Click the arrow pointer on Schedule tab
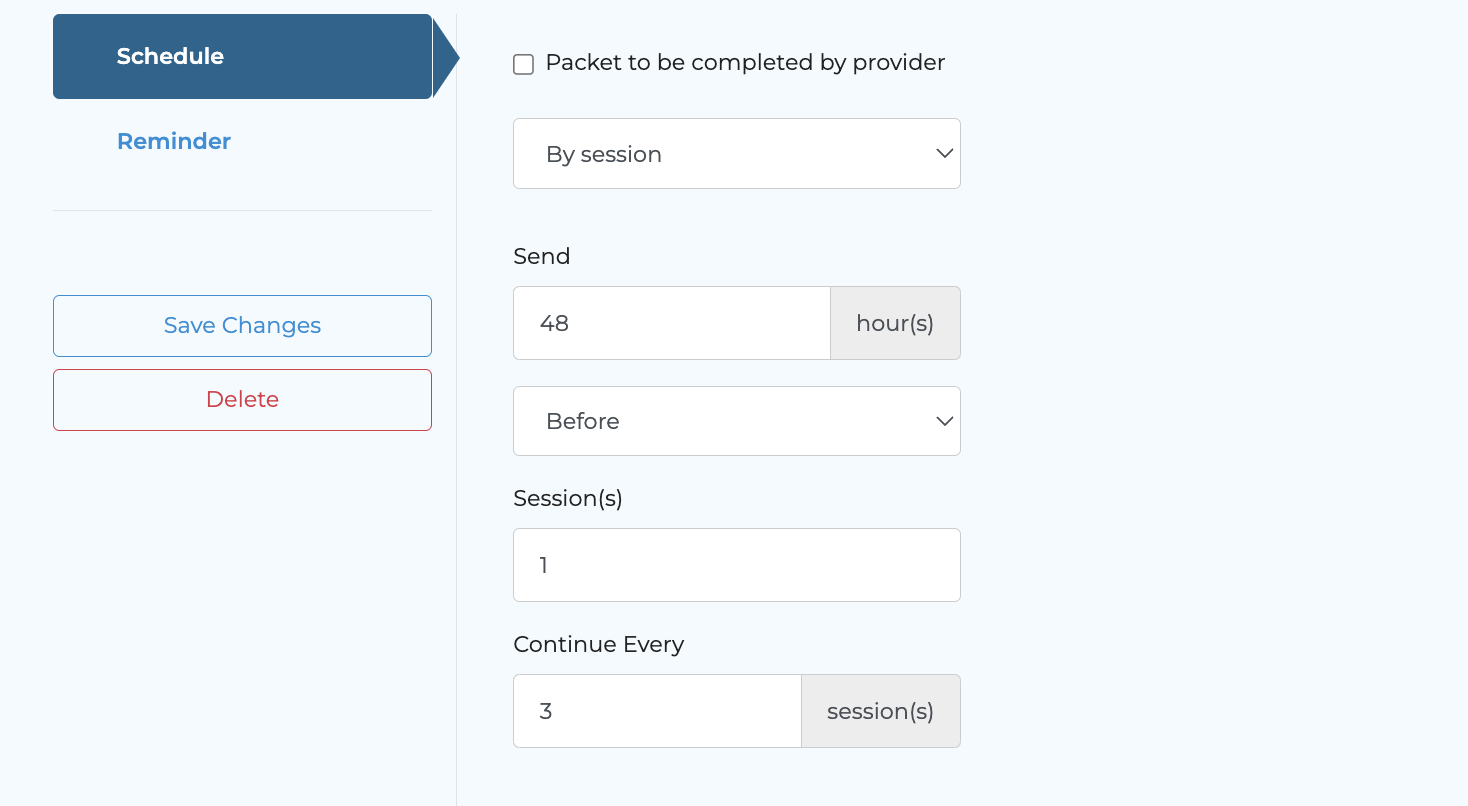The image size is (1468, 806). [x=446, y=57]
